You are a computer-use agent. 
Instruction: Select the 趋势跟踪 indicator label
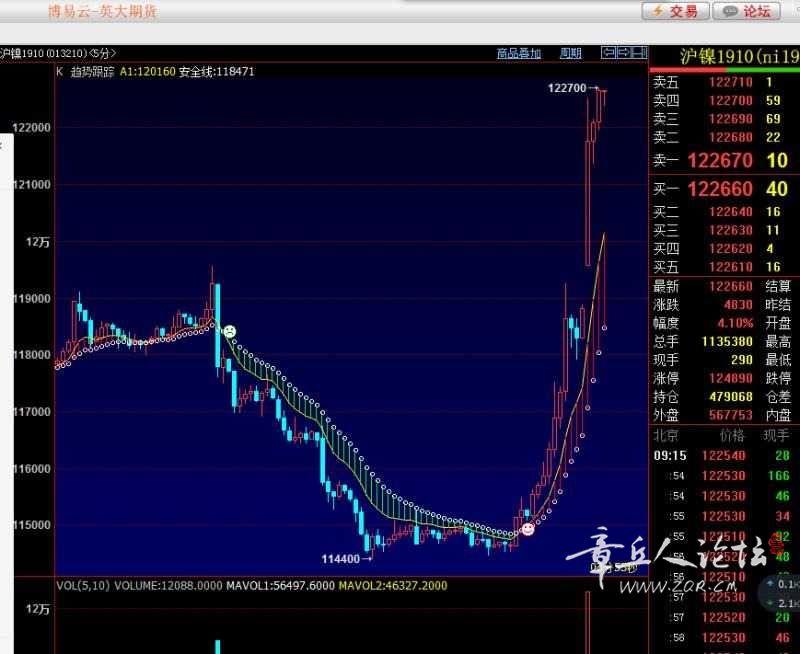point(92,71)
